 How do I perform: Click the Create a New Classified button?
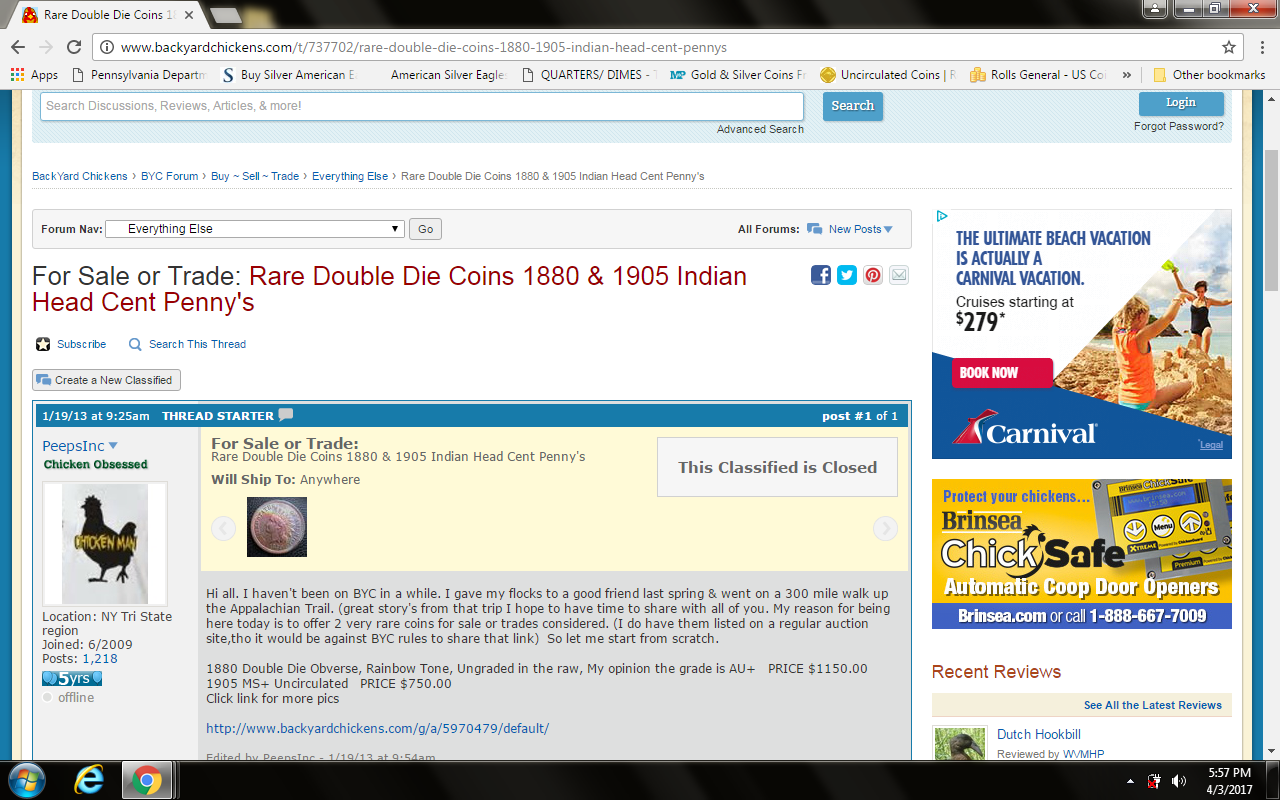click(x=106, y=380)
